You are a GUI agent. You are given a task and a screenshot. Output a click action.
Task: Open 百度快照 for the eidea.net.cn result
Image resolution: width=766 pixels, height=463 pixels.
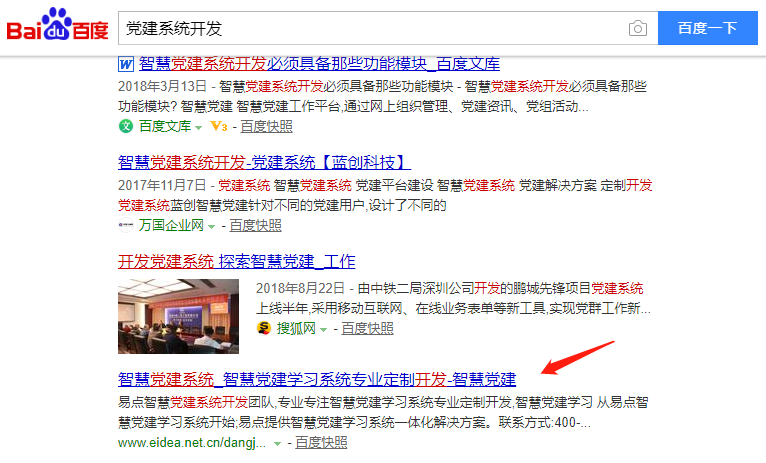(x=321, y=442)
